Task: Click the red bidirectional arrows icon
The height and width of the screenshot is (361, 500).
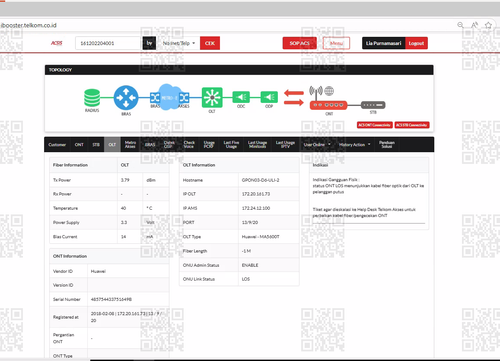Action: (294, 98)
